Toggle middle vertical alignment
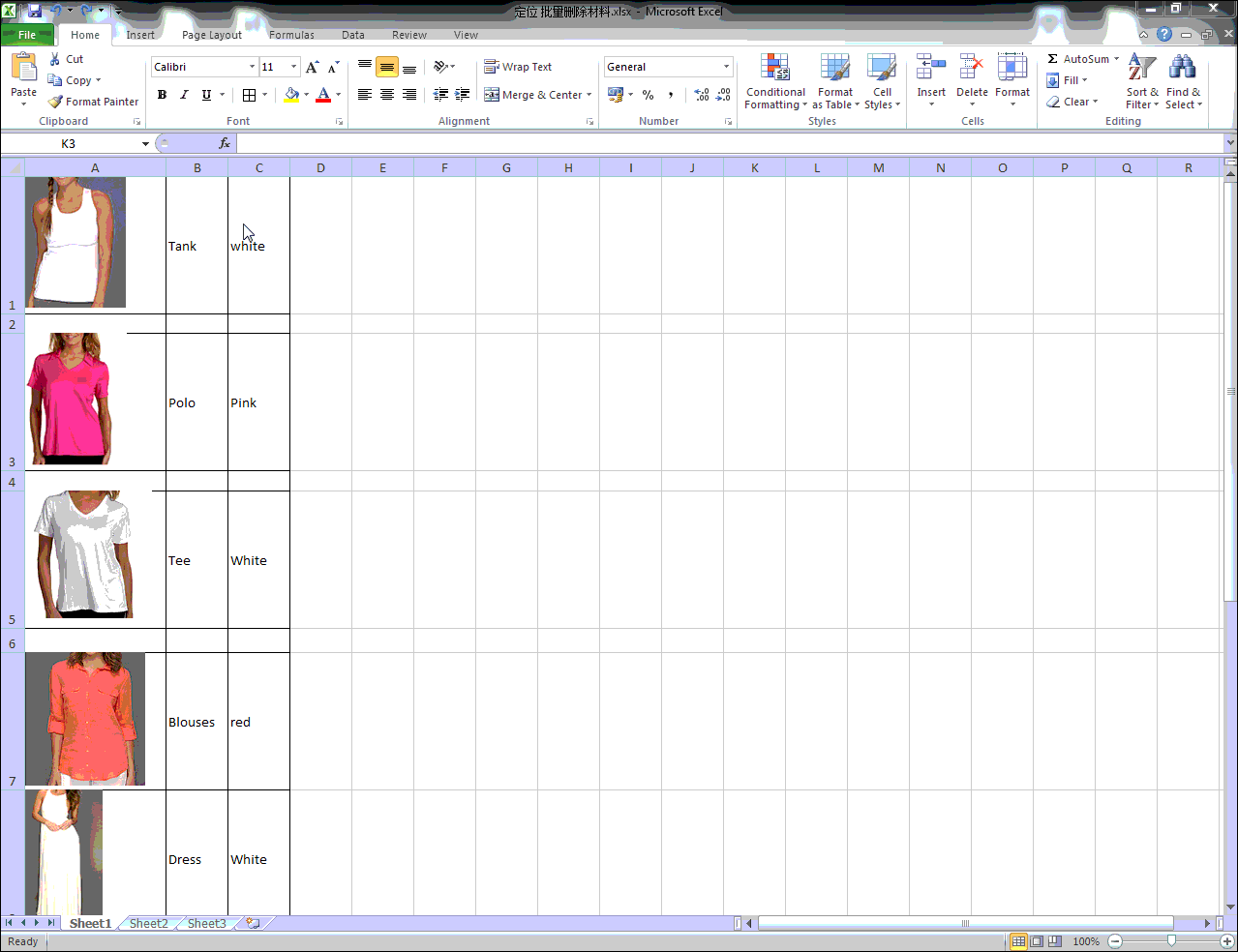1238x952 pixels. click(x=387, y=67)
